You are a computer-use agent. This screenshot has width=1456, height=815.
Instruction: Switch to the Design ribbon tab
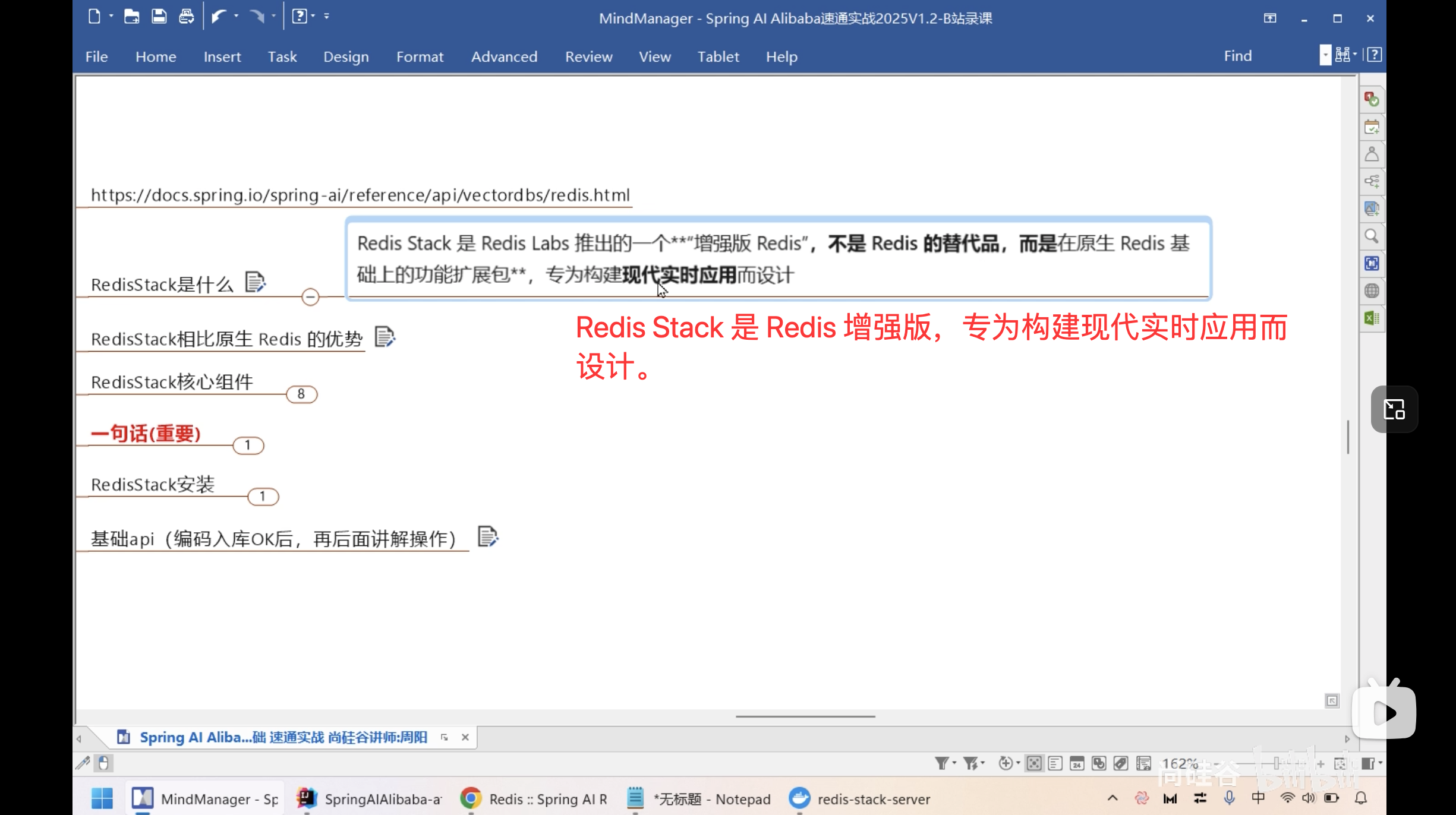click(346, 56)
